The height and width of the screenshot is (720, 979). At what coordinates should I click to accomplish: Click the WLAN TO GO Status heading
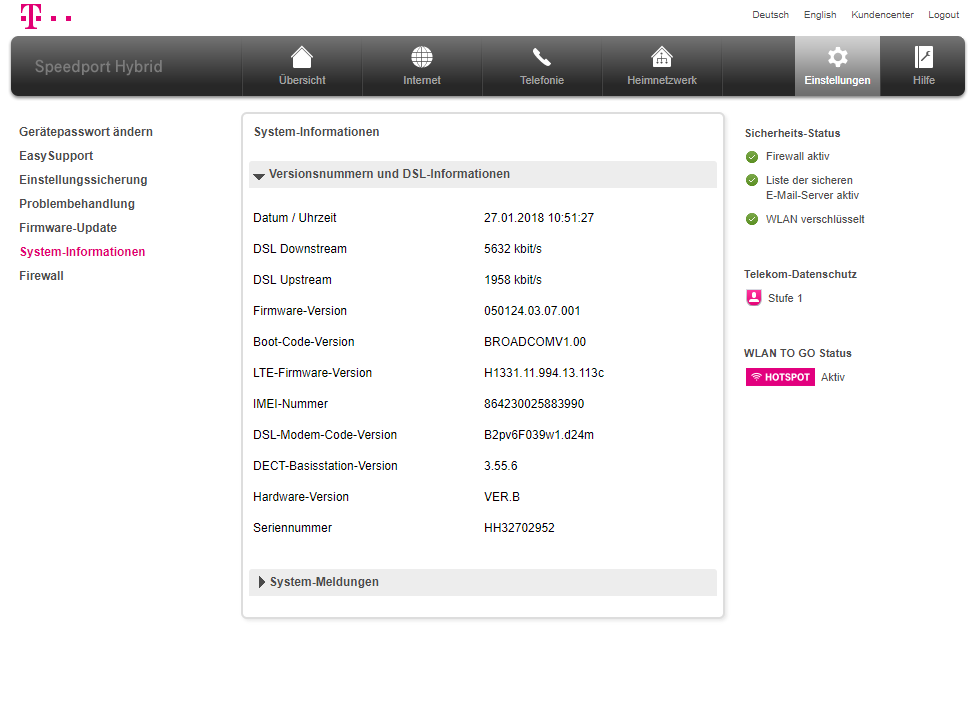point(797,353)
